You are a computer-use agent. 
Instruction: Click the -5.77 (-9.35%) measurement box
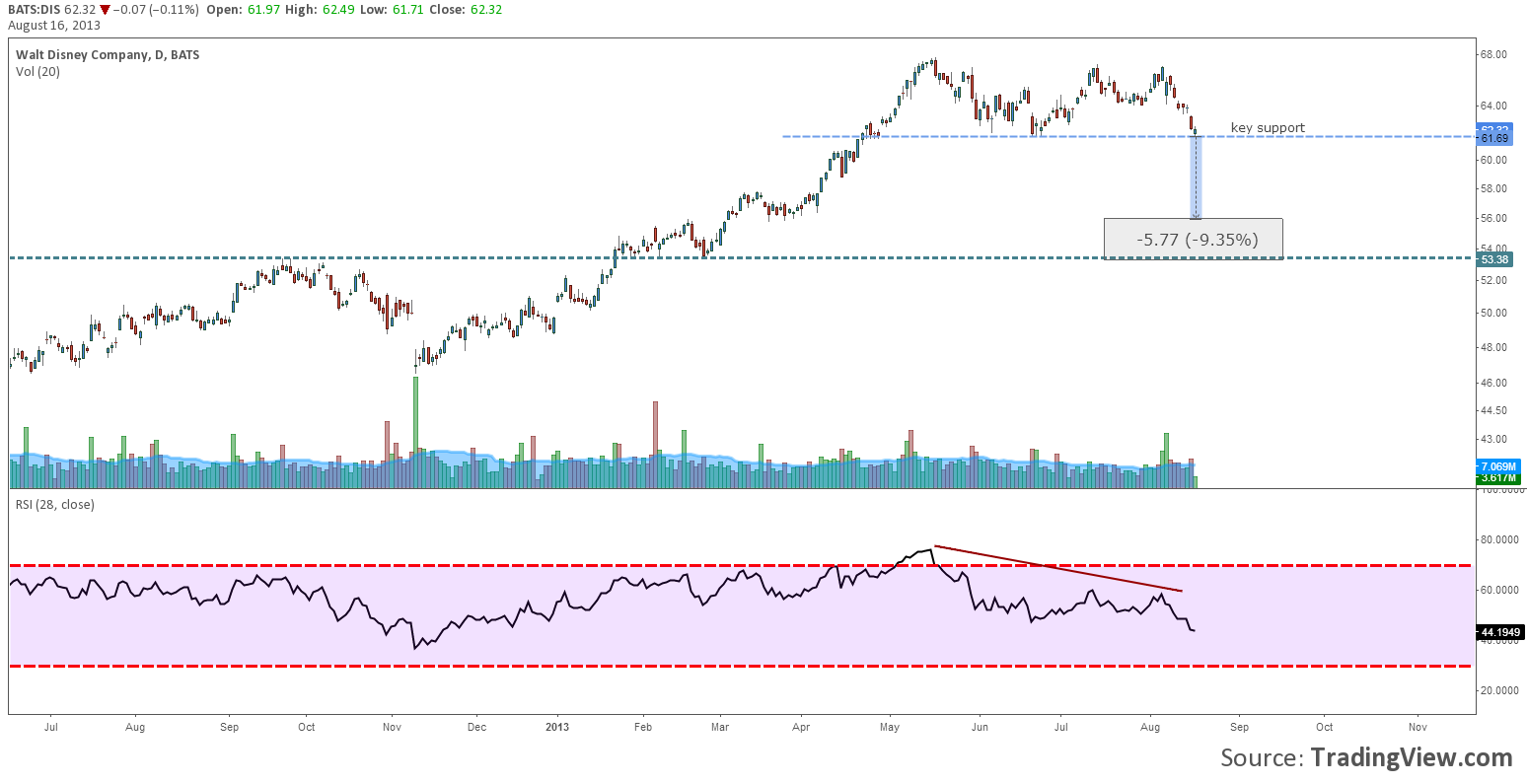tap(1194, 239)
